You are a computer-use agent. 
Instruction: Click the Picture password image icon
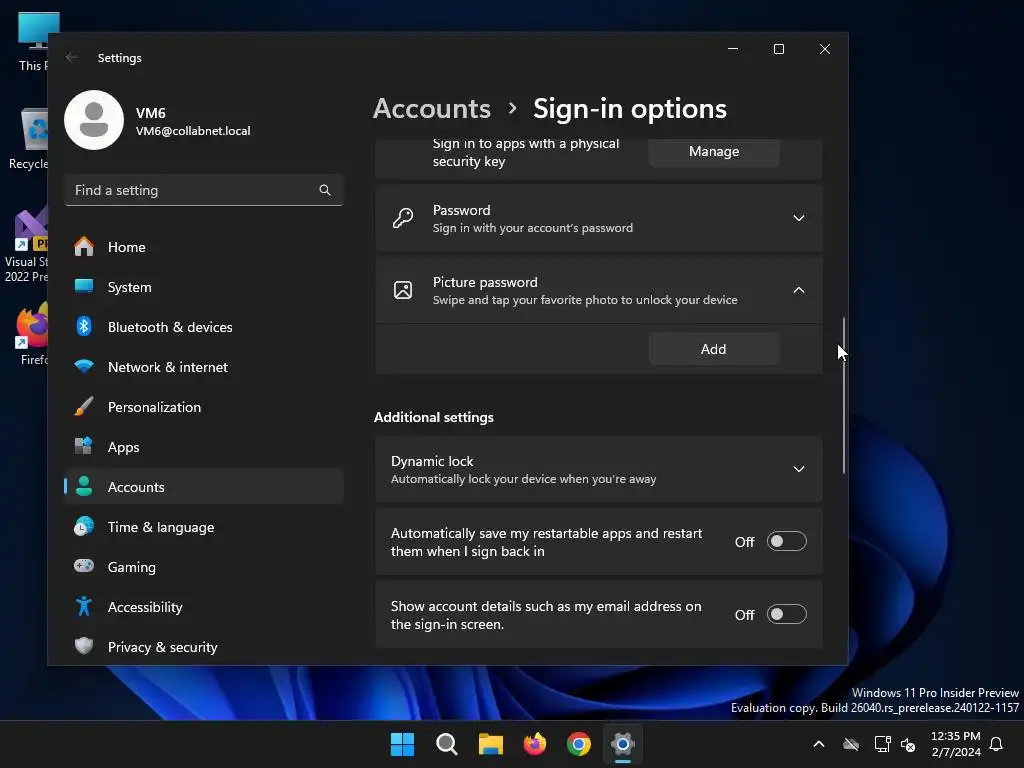point(403,290)
